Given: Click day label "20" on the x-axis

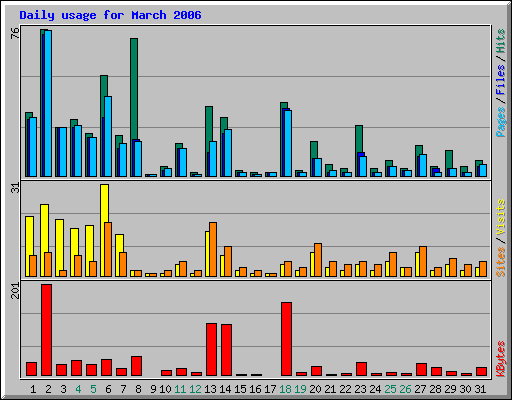Looking at the screenshot, I should (x=315, y=389).
